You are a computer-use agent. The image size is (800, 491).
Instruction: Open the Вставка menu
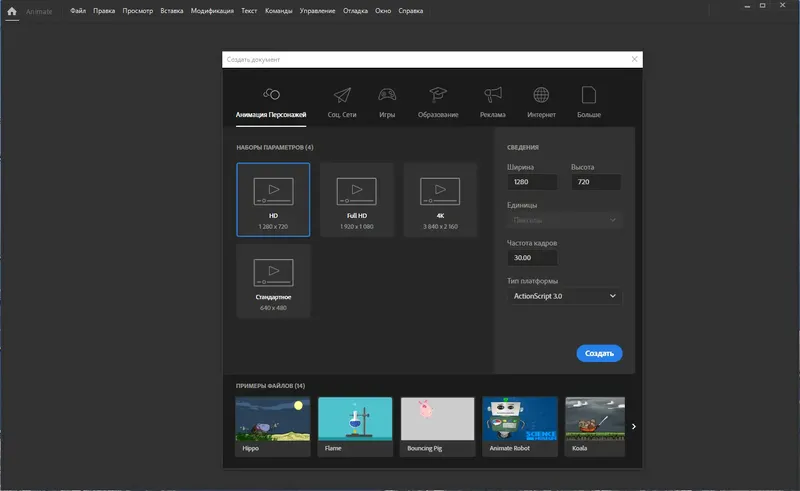172,11
